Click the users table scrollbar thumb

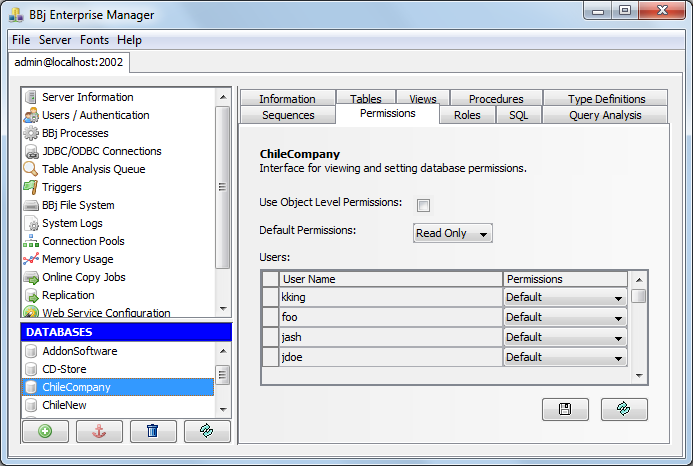tap(639, 296)
